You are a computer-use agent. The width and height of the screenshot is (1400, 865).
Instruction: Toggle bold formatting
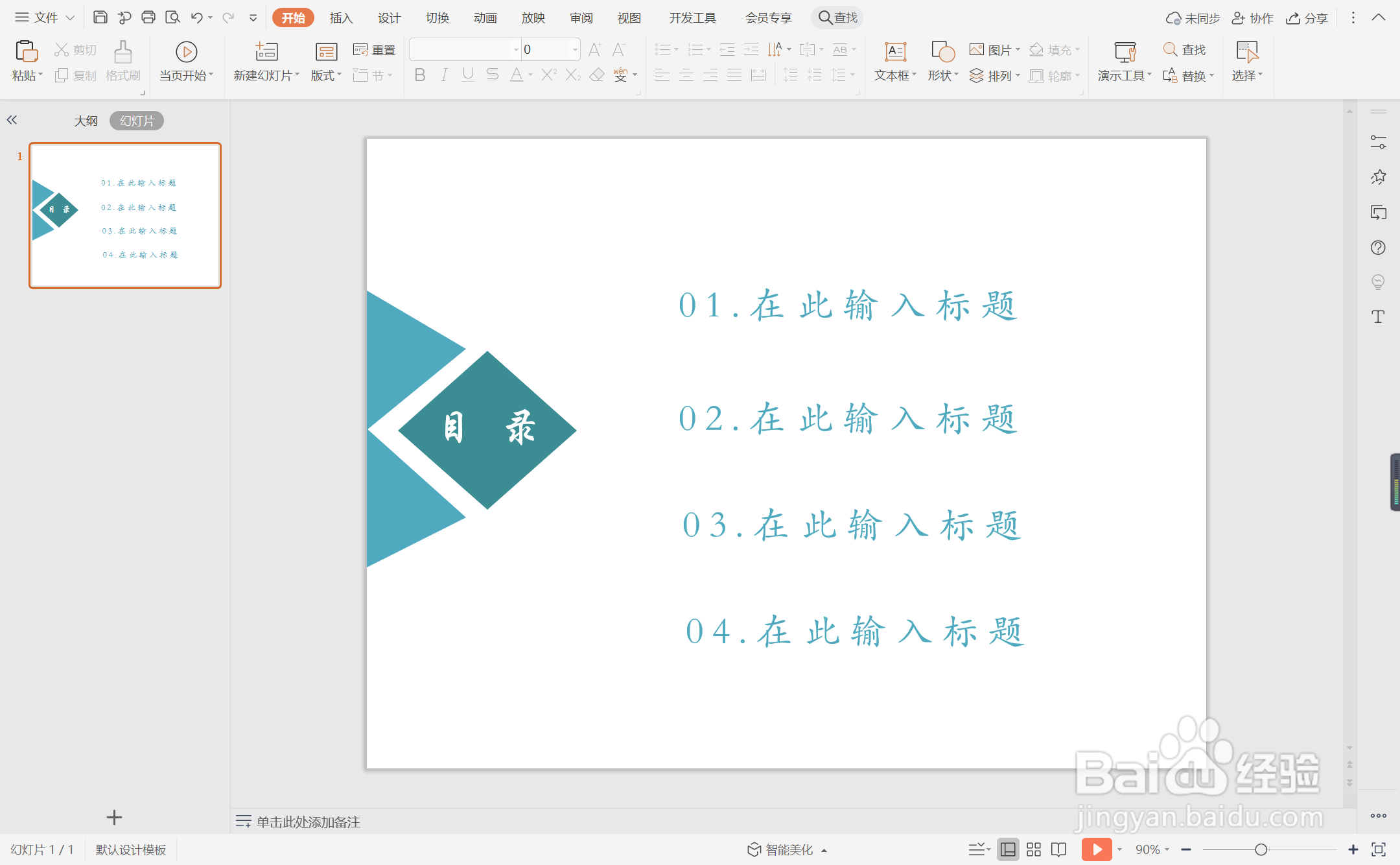coord(420,75)
